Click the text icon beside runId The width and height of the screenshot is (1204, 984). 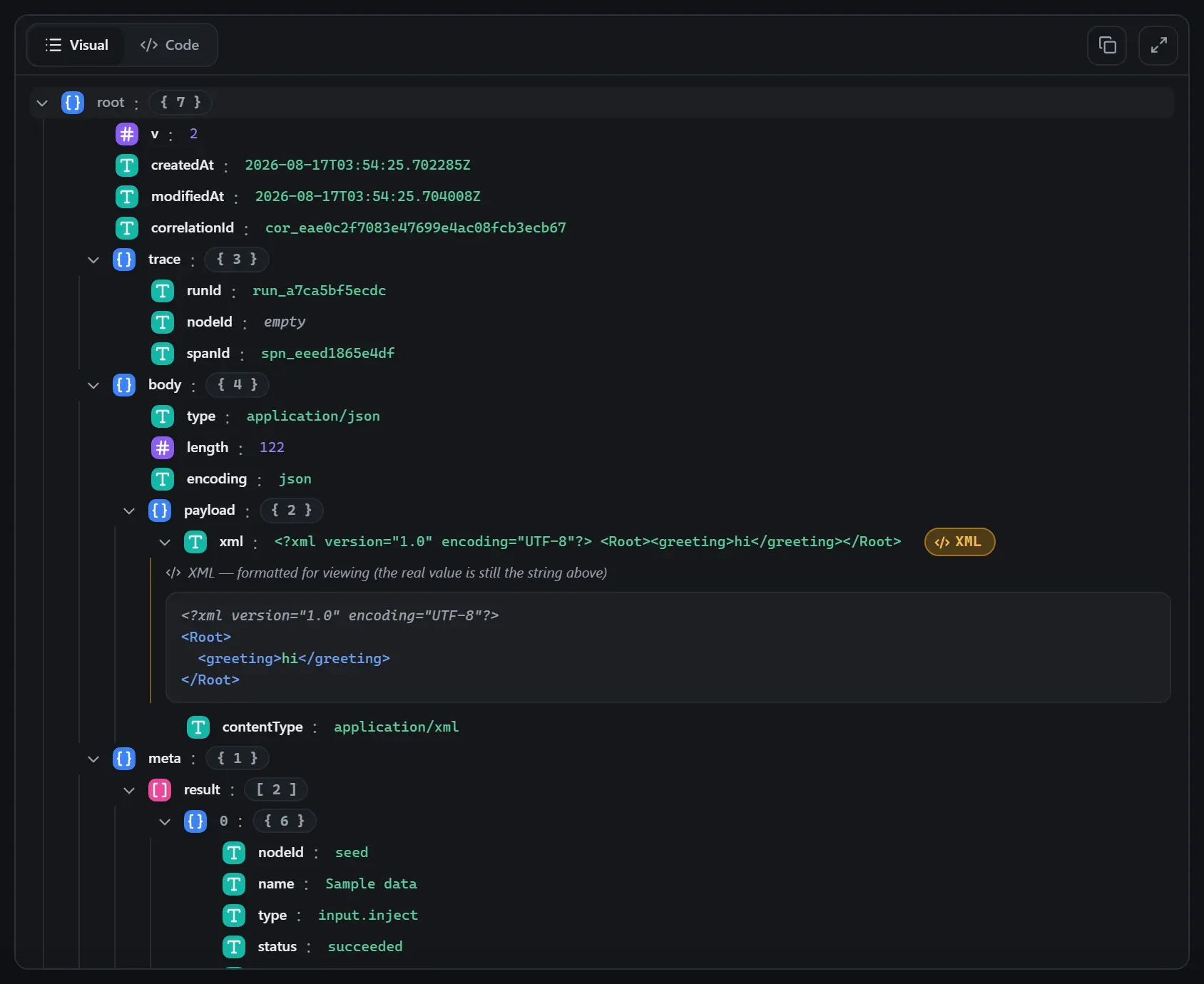163,291
